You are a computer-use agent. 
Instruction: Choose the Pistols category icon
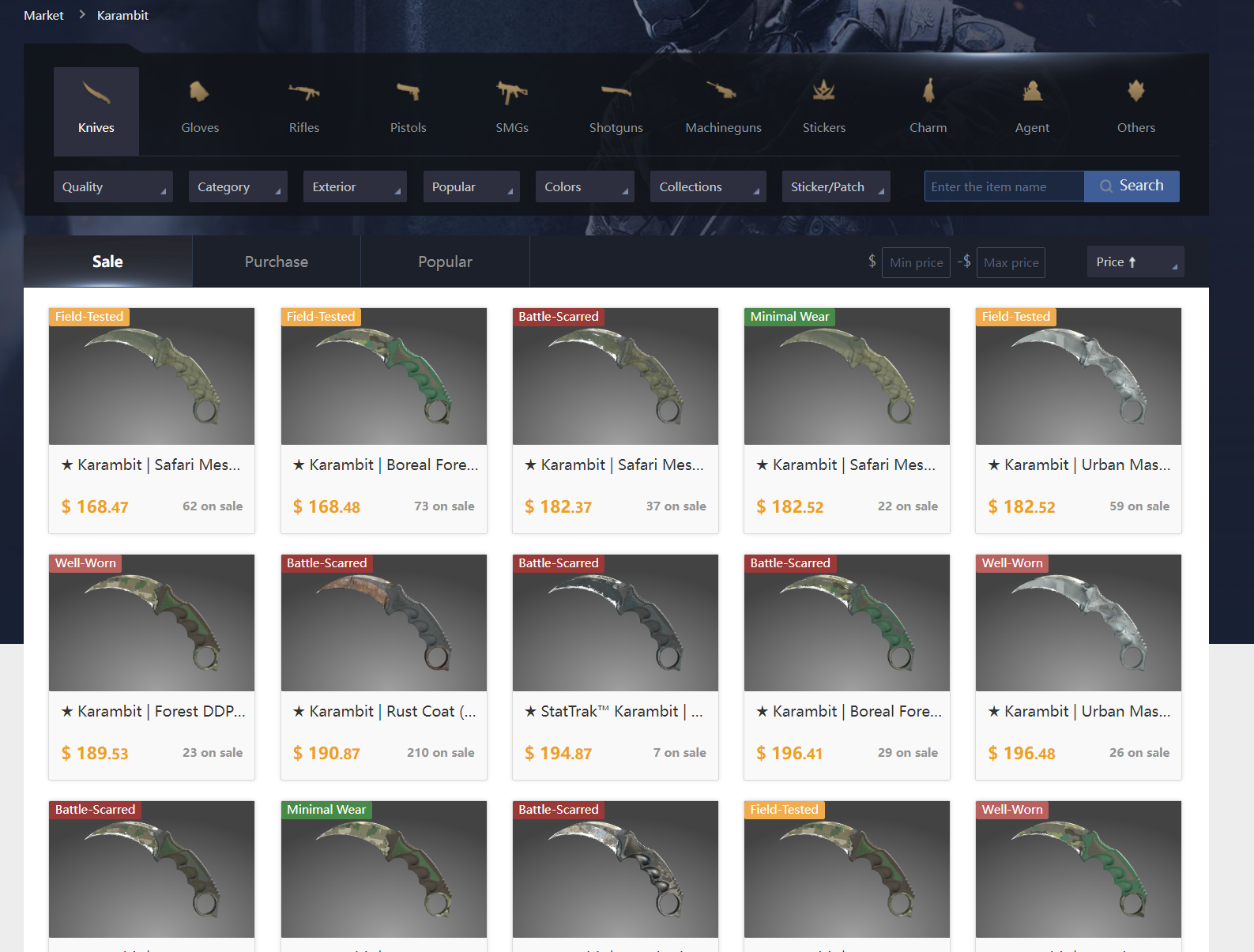pyautogui.click(x=408, y=92)
